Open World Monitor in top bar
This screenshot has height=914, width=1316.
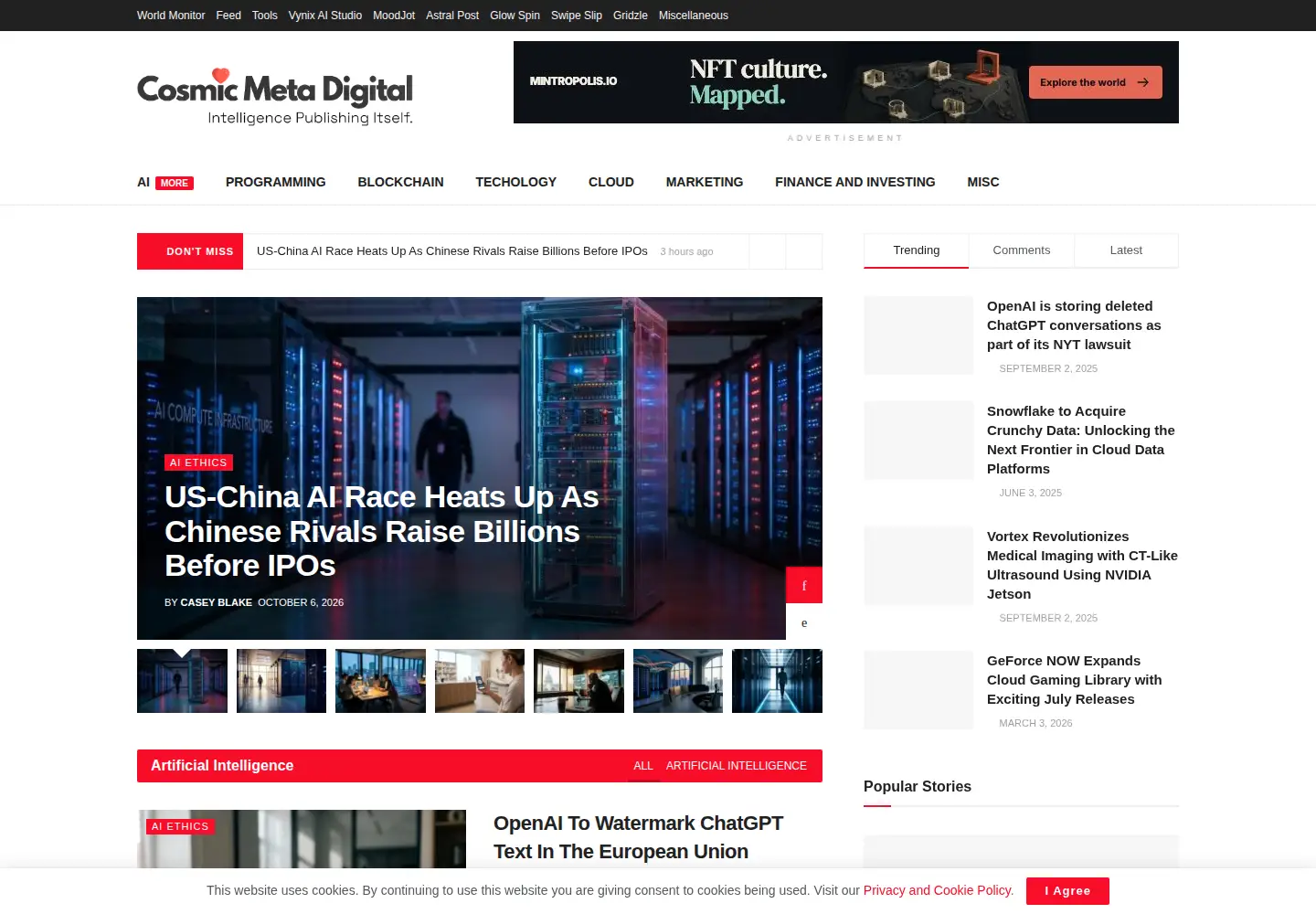[171, 16]
